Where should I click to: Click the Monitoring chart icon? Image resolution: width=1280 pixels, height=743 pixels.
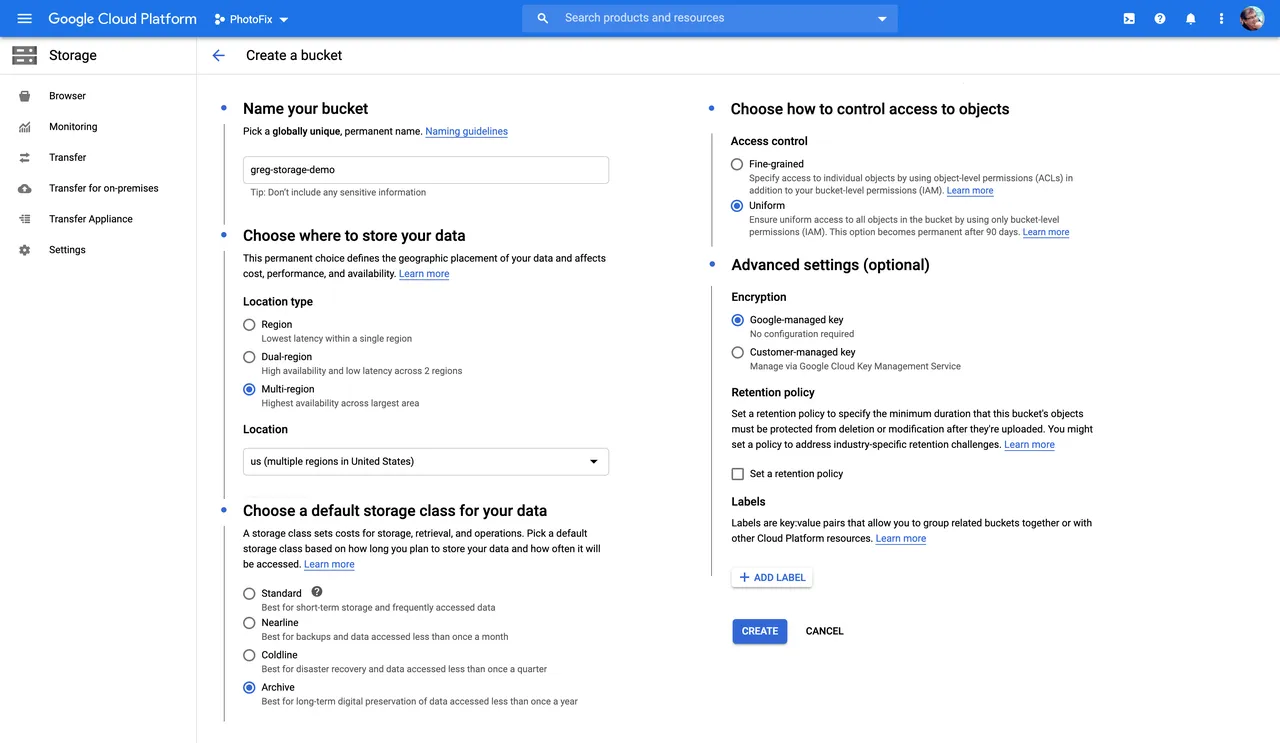(x=25, y=127)
